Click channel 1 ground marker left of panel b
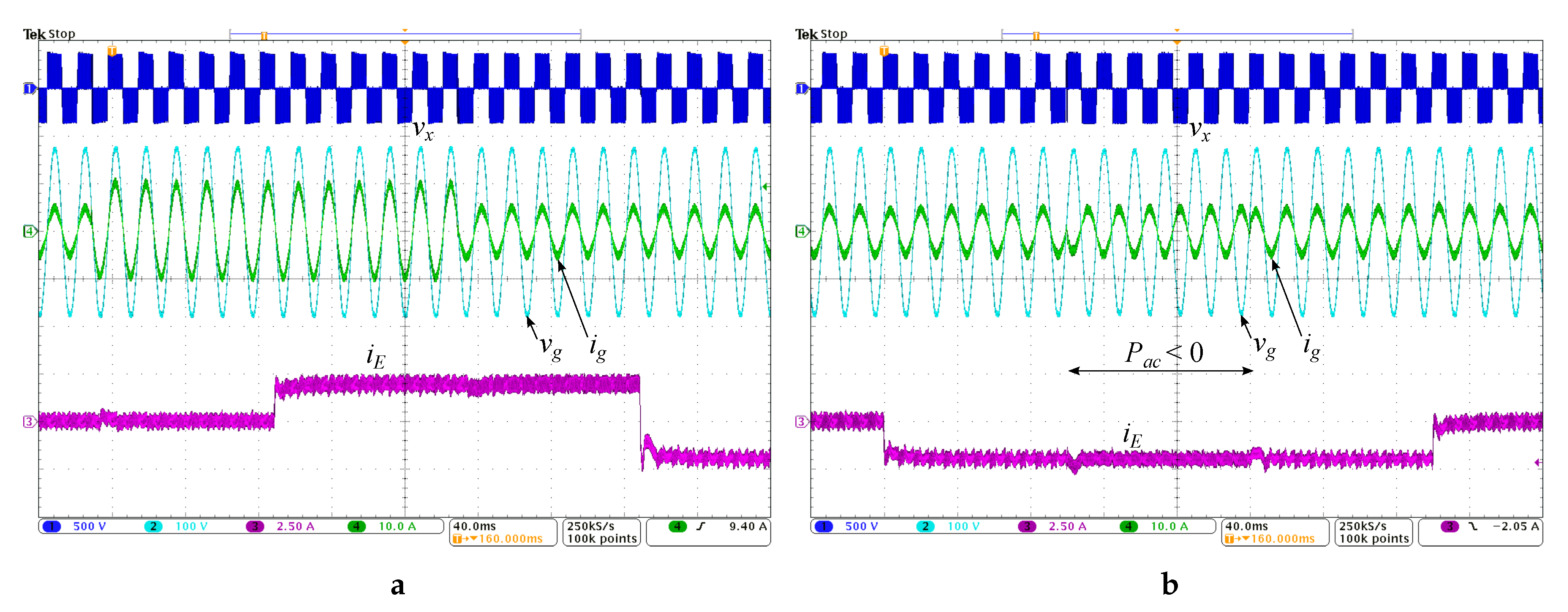The height and width of the screenshot is (612, 1568). pyautogui.click(x=802, y=89)
